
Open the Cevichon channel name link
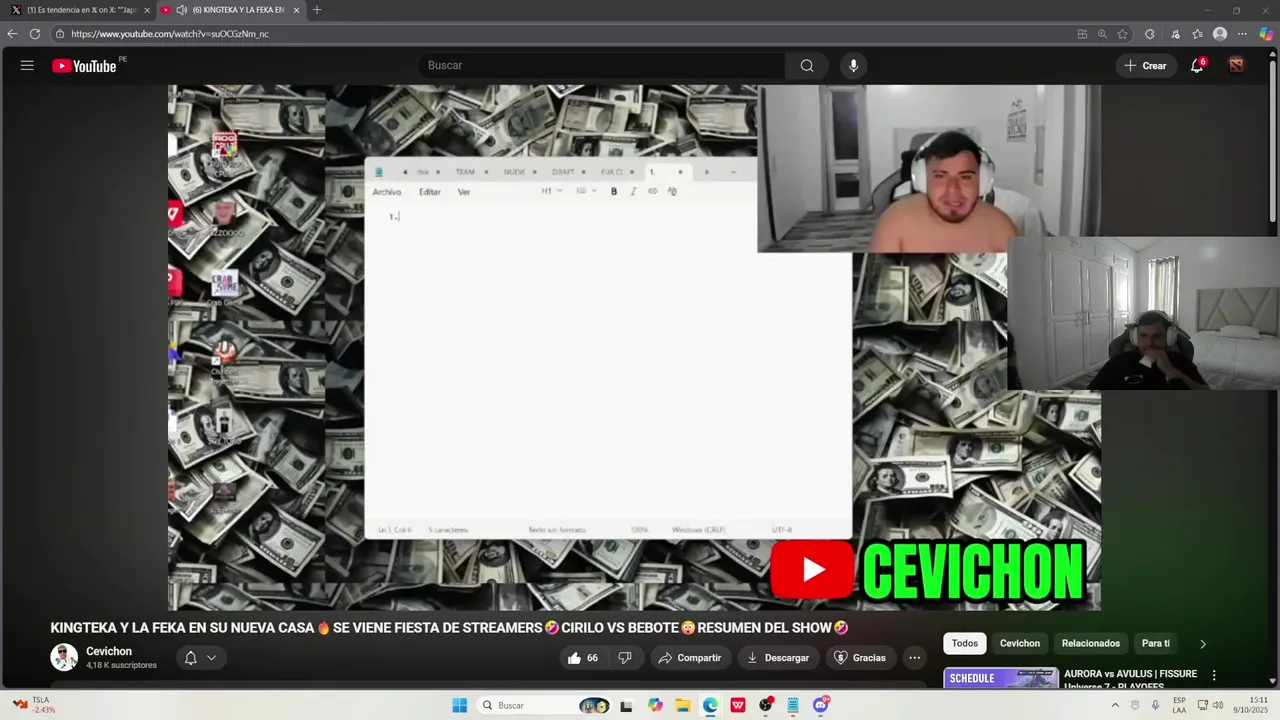tap(109, 651)
